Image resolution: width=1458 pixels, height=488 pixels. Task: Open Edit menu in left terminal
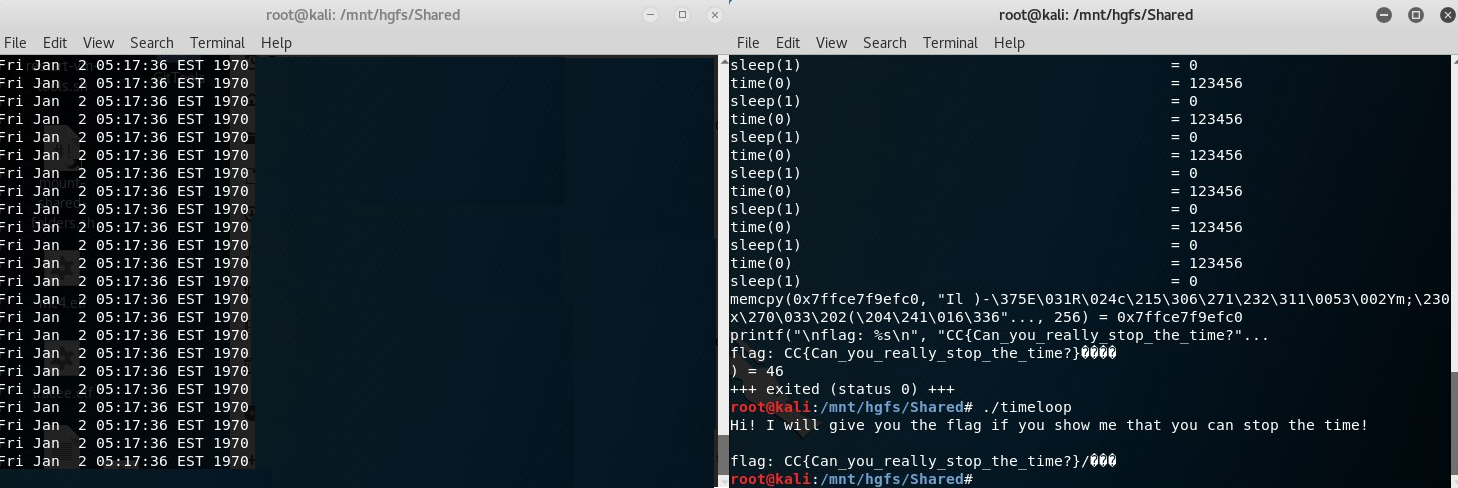click(x=55, y=43)
